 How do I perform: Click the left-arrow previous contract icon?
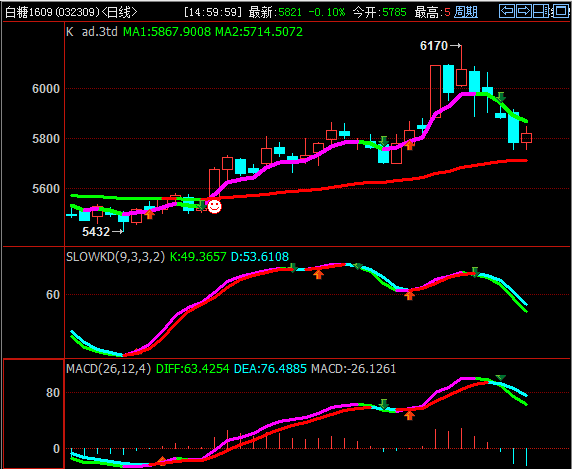click(507, 11)
